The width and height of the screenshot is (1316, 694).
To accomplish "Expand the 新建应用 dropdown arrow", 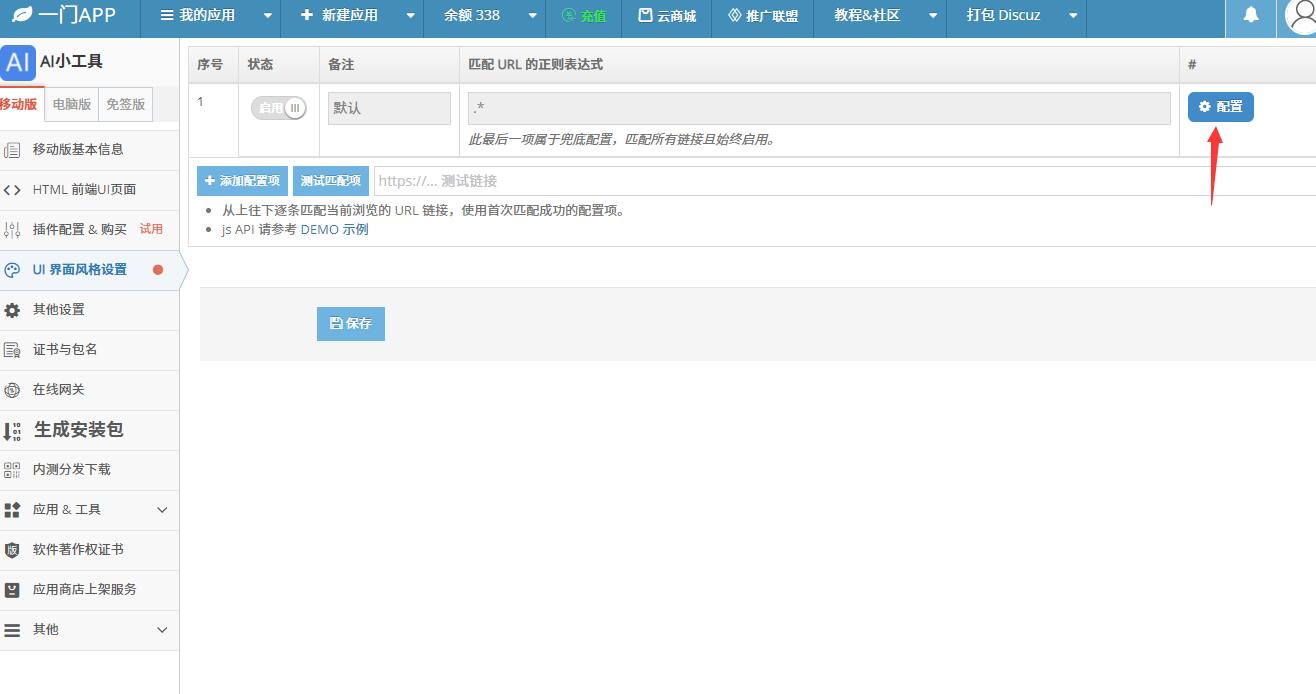I will click(410, 16).
